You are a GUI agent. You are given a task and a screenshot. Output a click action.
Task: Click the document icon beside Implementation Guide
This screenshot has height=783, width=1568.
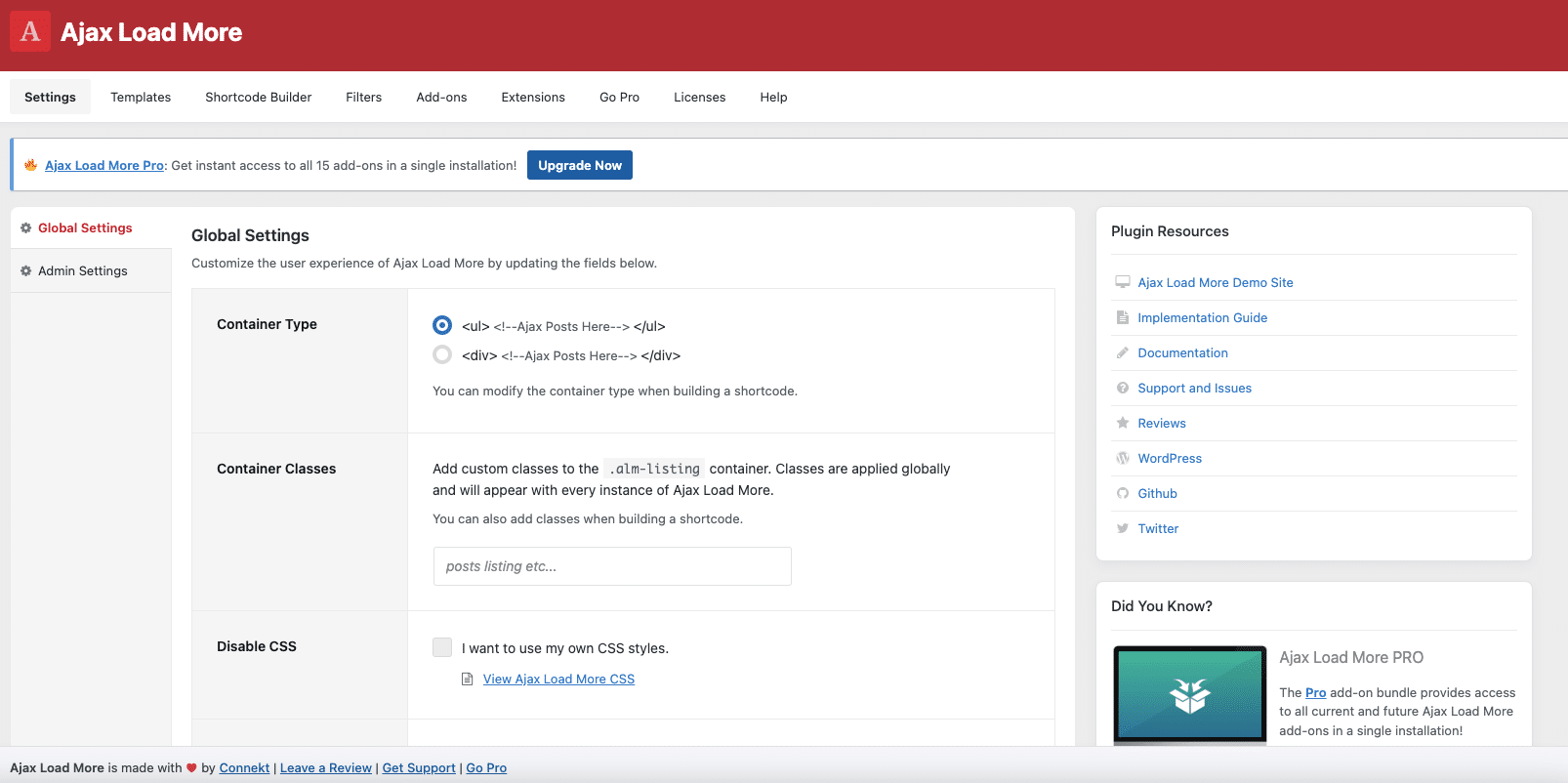1123,317
